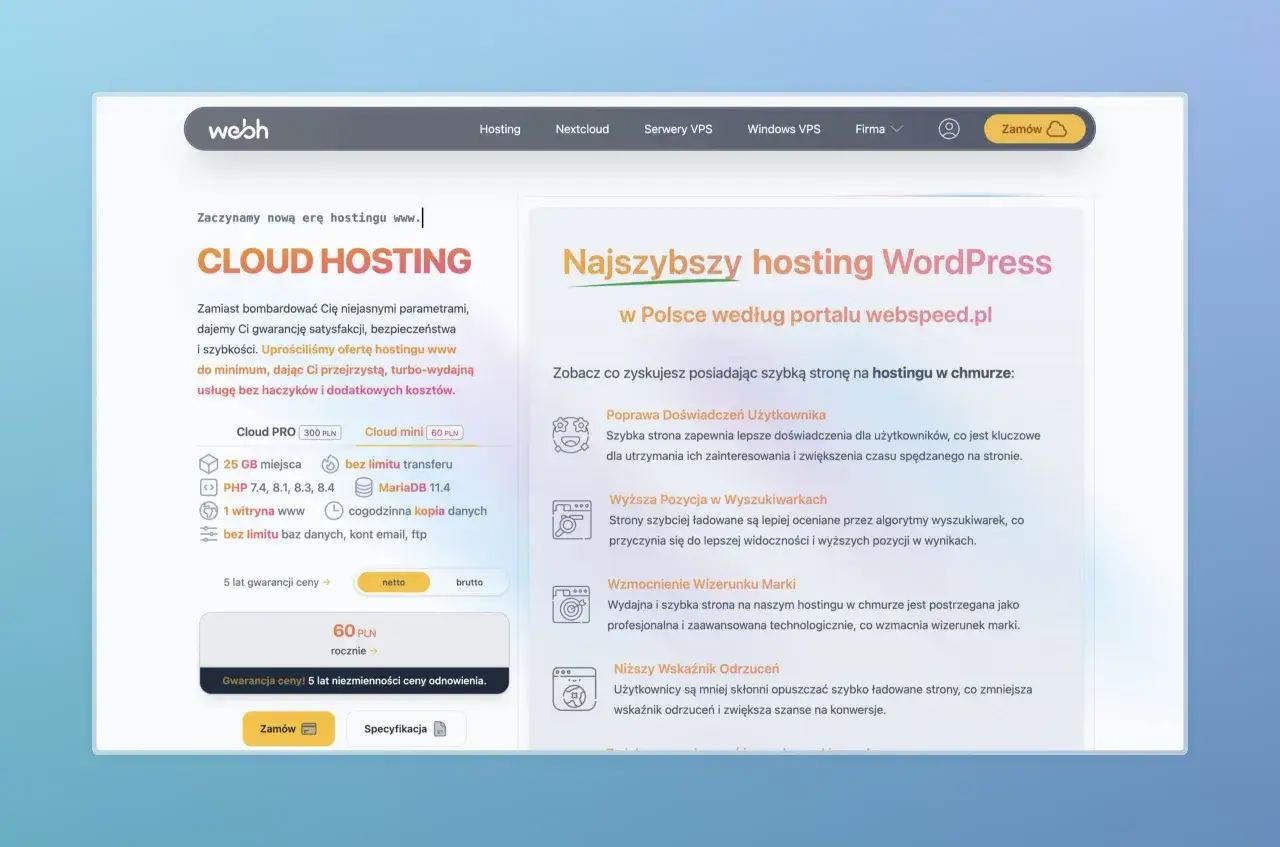The height and width of the screenshot is (847, 1280).
Task: Go to Serwery VPS
Action: tap(678, 129)
